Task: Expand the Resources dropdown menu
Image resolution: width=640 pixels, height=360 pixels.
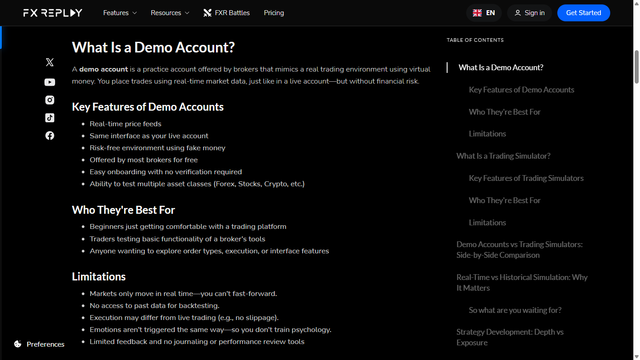Action: [x=170, y=13]
